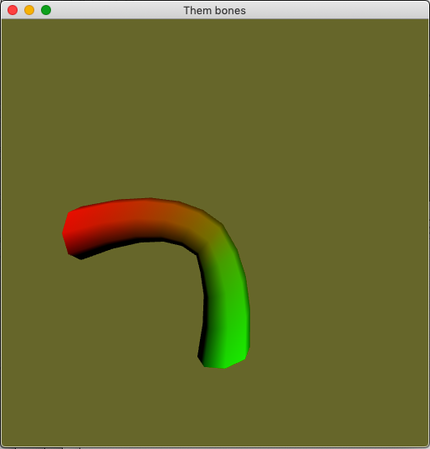430x449 pixels.
Task: Click the Them bones title text
Action: (x=215, y=10)
